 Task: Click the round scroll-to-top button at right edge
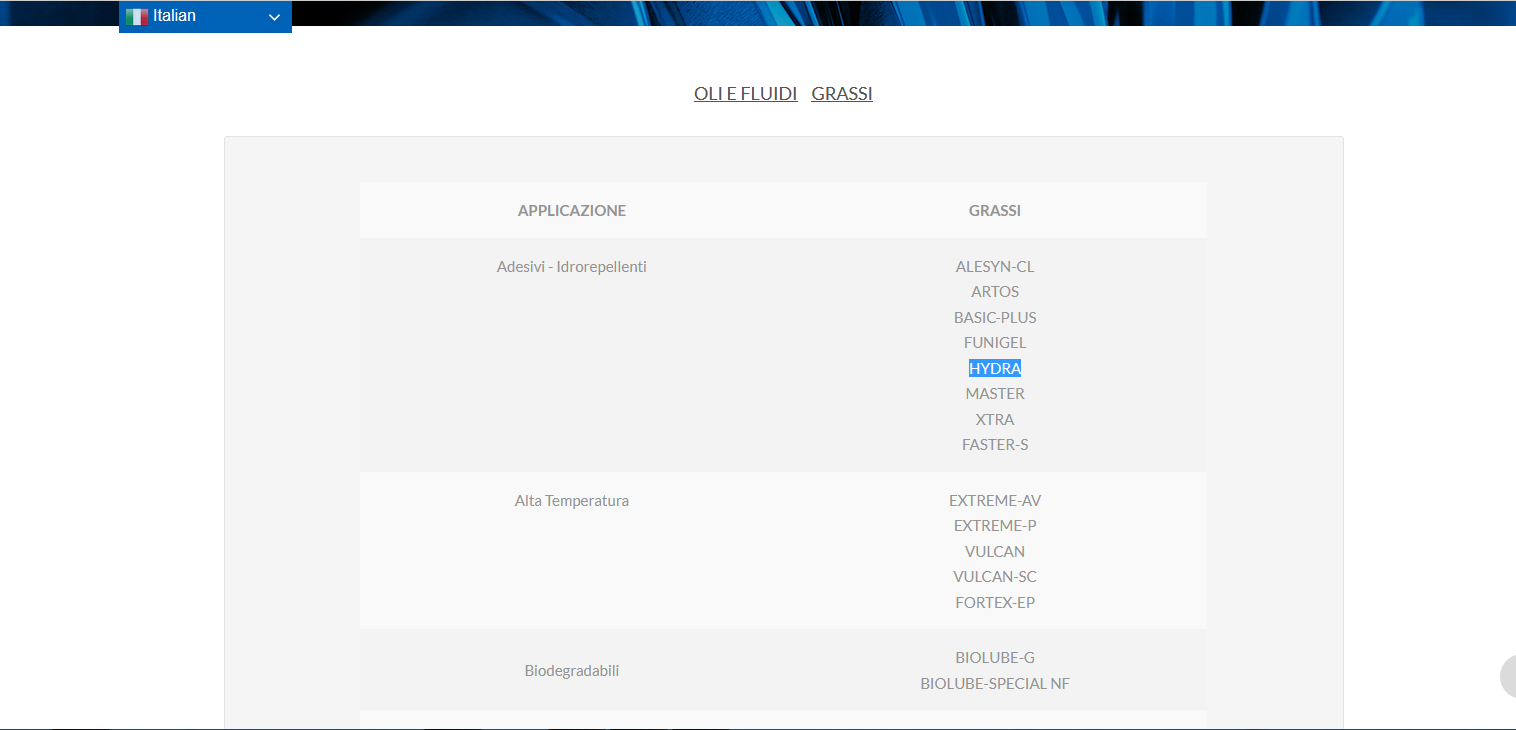coord(1508,677)
